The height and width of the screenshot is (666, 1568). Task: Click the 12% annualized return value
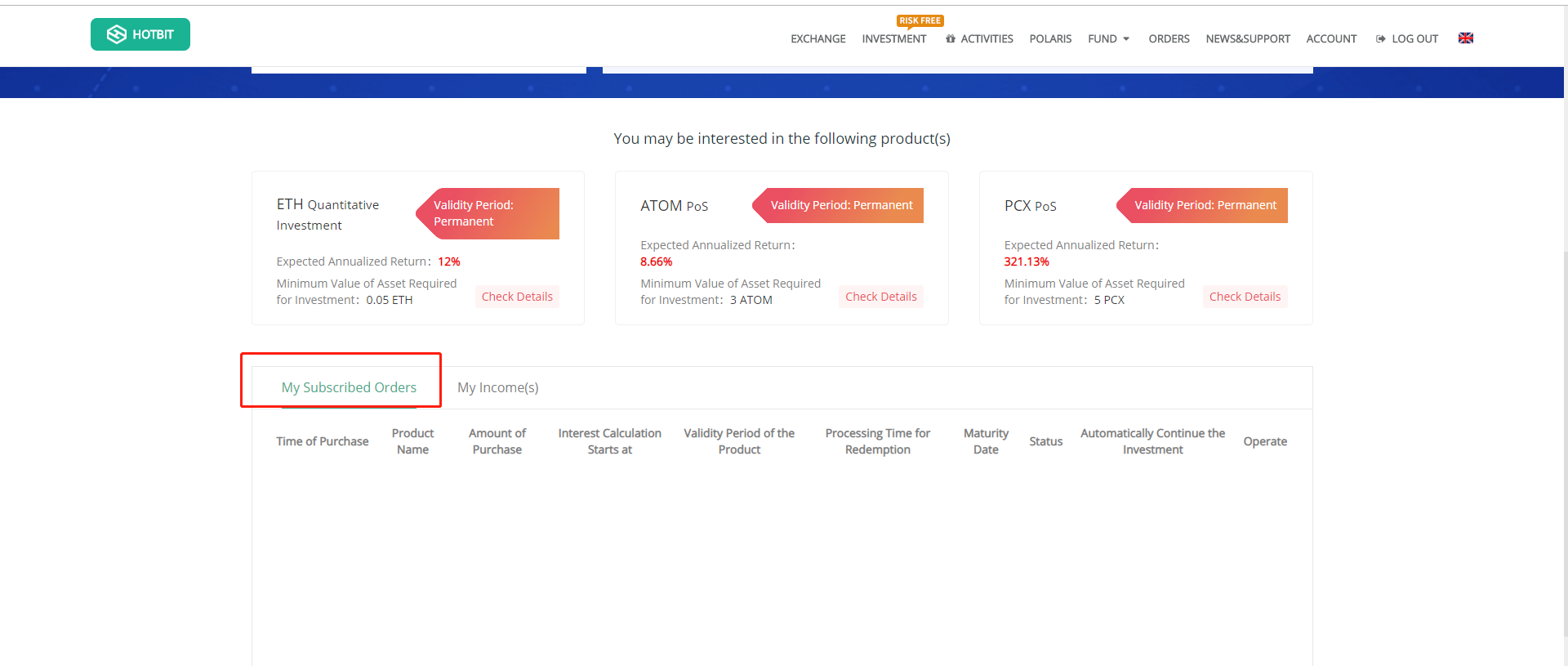[449, 261]
